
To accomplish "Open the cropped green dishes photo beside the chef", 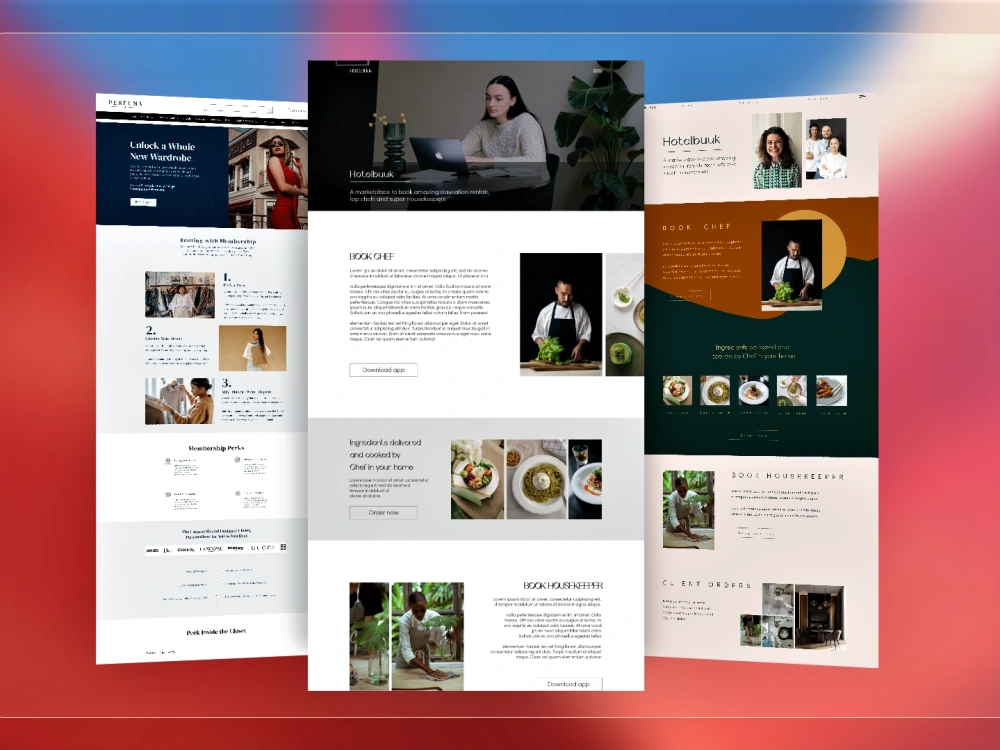I will pyautogui.click(x=624, y=314).
